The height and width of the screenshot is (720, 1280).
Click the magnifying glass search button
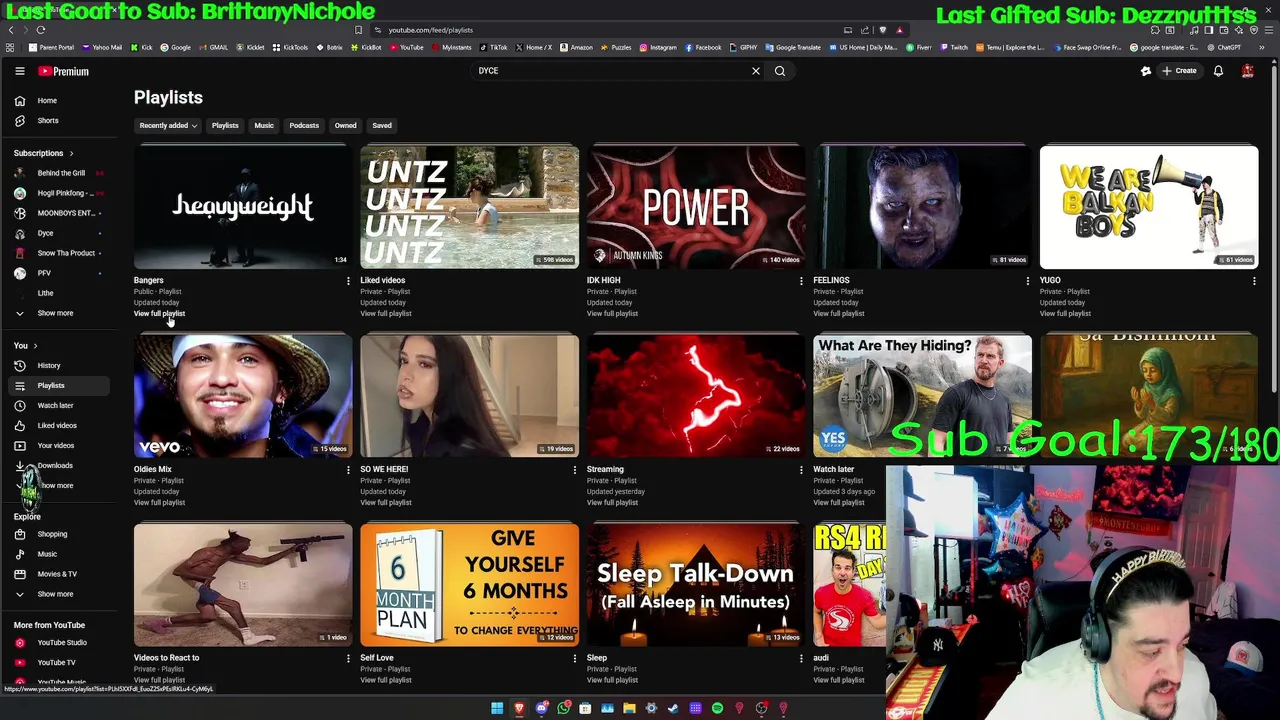tap(780, 71)
